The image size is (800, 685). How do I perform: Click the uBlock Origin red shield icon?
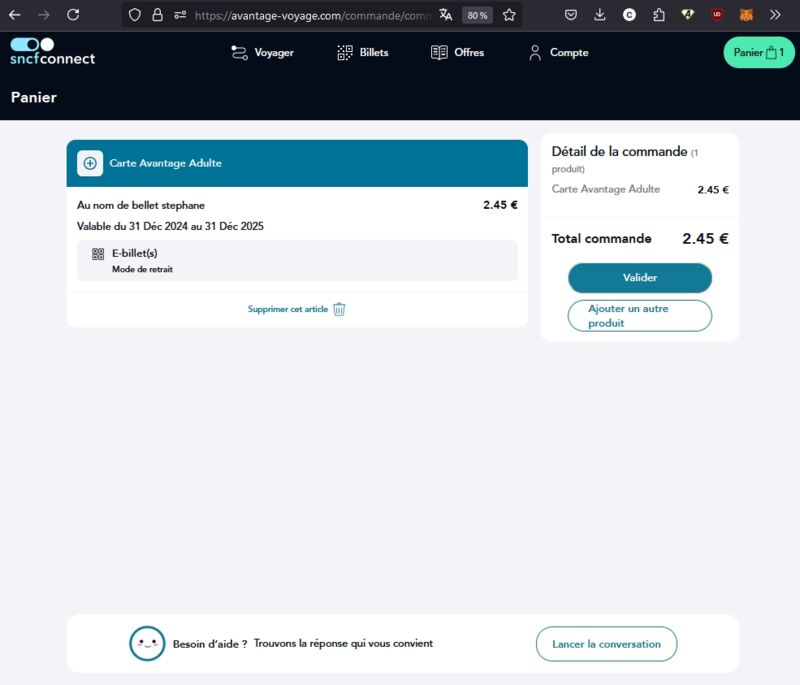pos(717,15)
